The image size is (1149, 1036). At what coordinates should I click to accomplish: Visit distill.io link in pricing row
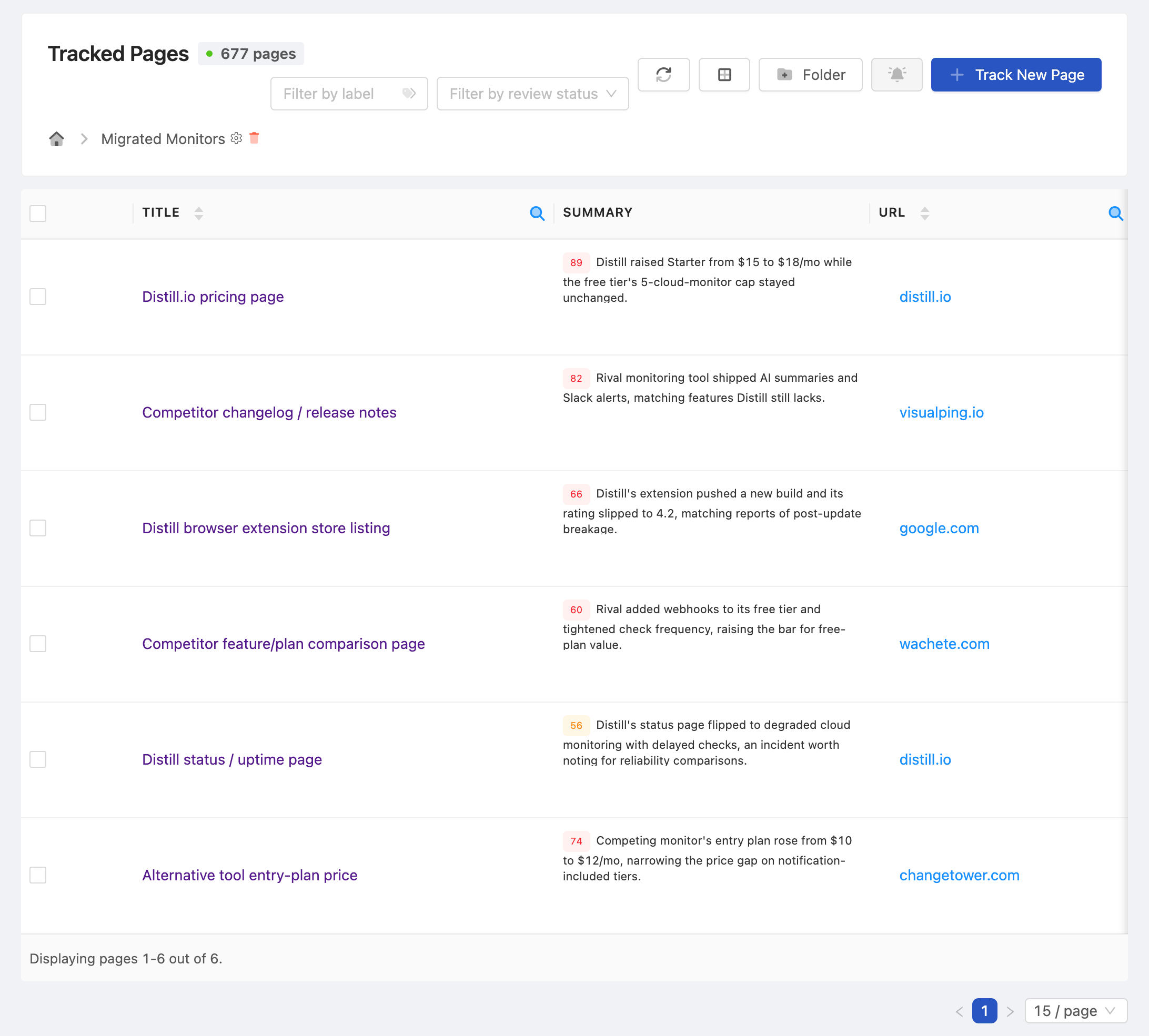[x=925, y=297]
